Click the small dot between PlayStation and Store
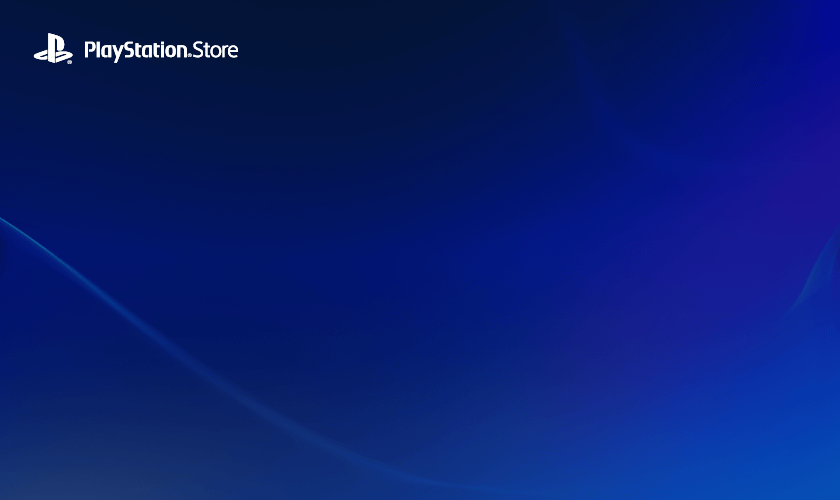 [x=189, y=57]
